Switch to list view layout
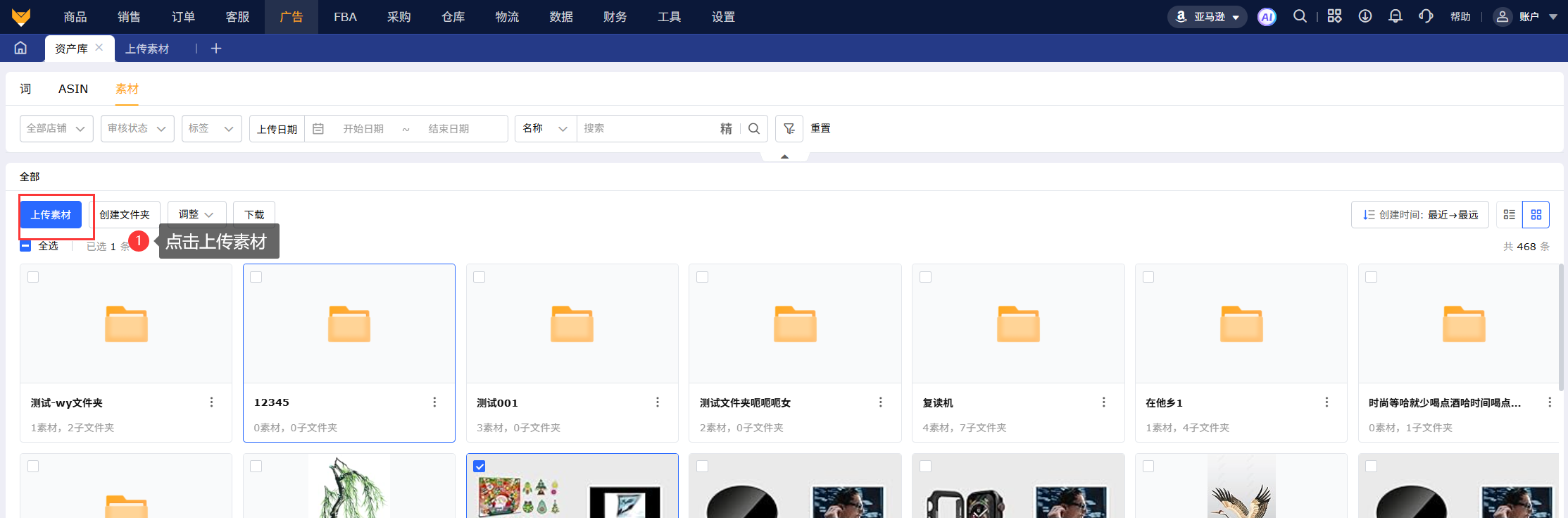The image size is (1568, 518). pos(1509,214)
